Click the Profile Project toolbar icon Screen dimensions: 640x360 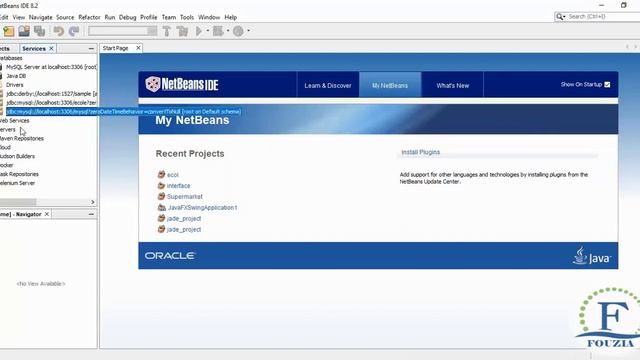pyautogui.click(x=238, y=31)
